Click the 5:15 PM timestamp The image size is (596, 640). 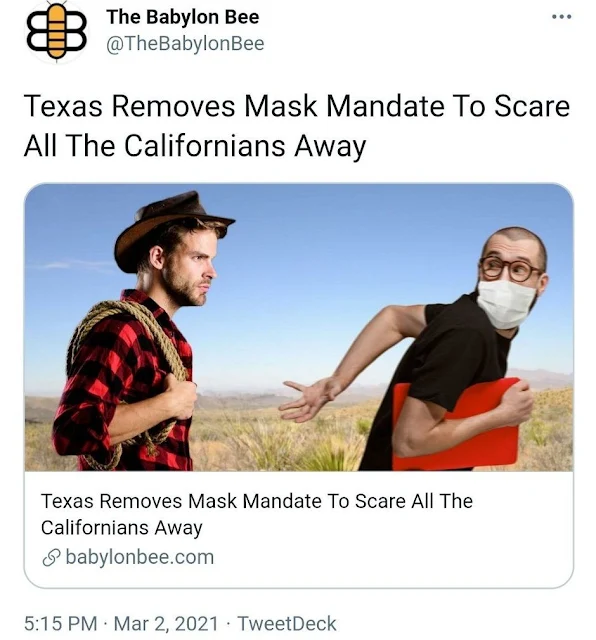pos(61,624)
